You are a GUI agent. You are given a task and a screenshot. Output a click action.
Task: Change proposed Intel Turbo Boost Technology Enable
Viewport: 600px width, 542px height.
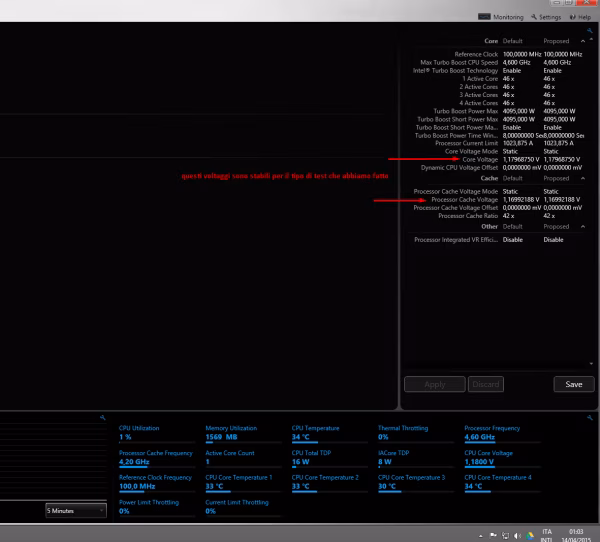[x=553, y=70]
